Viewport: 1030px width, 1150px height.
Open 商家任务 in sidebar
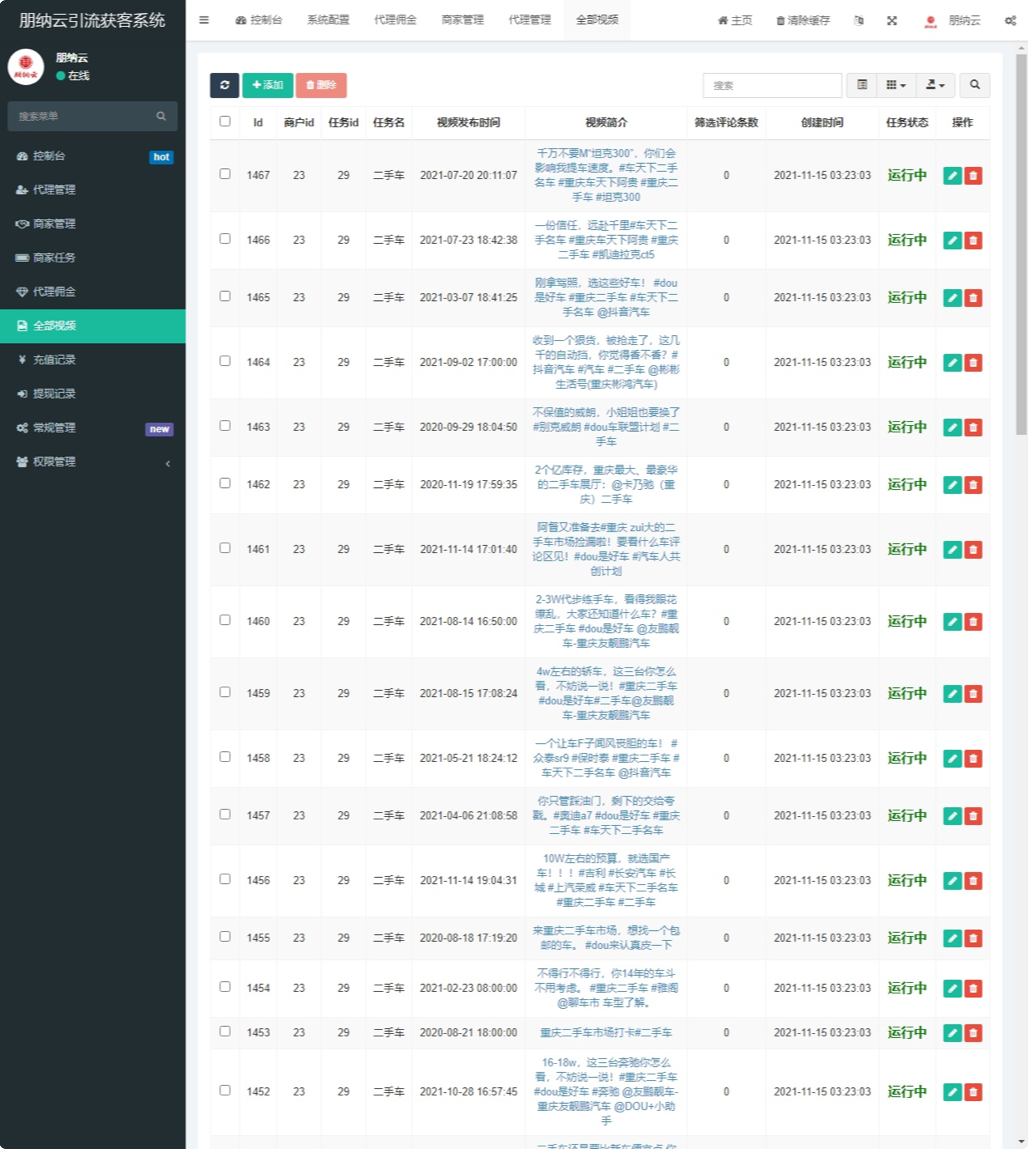coord(93,257)
